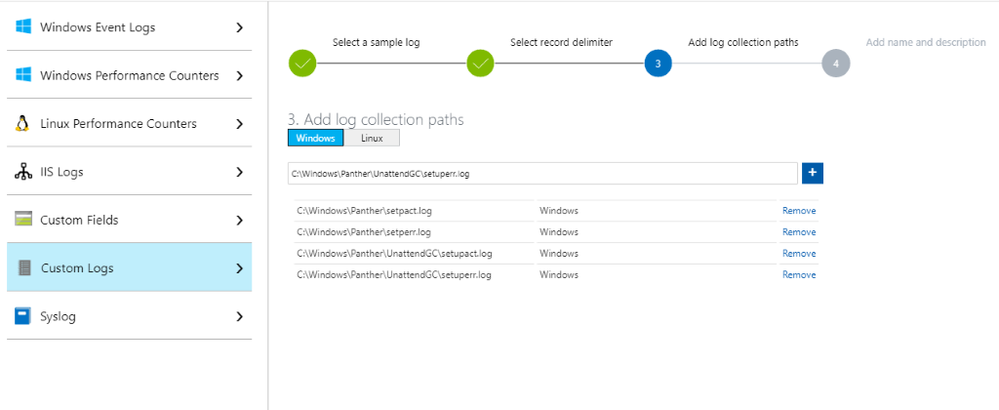Select the step 4 circle
Image resolution: width=999 pixels, height=410 pixels.
click(836, 64)
